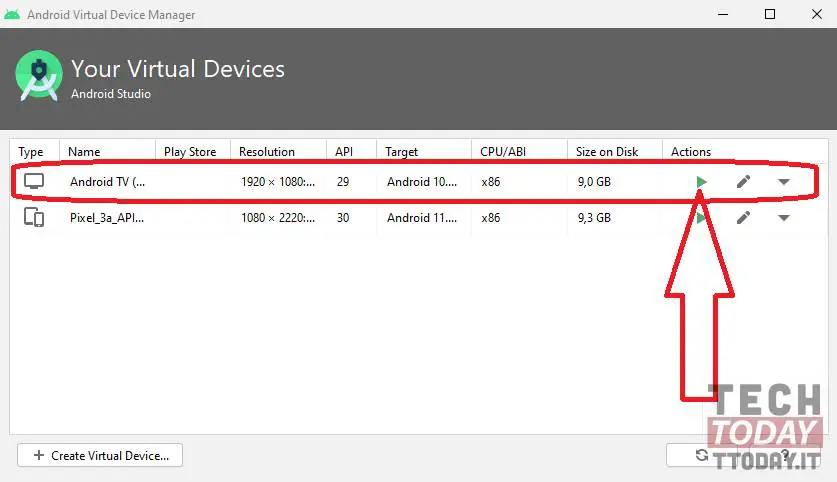Click the 1080 × 2220 resolution cell
The height and width of the screenshot is (482, 837).
pos(278,218)
